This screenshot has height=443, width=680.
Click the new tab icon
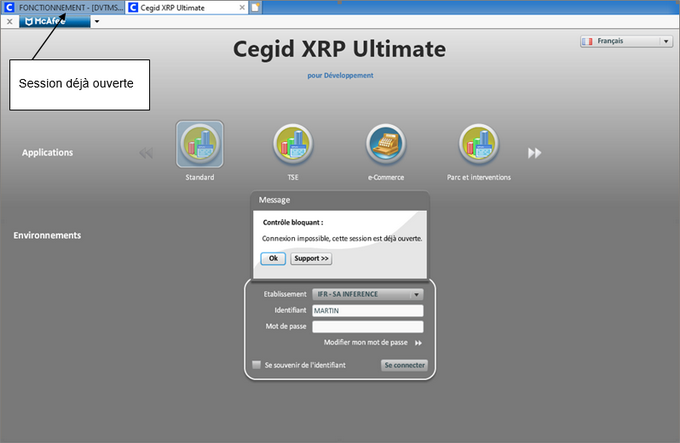coord(256,7)
